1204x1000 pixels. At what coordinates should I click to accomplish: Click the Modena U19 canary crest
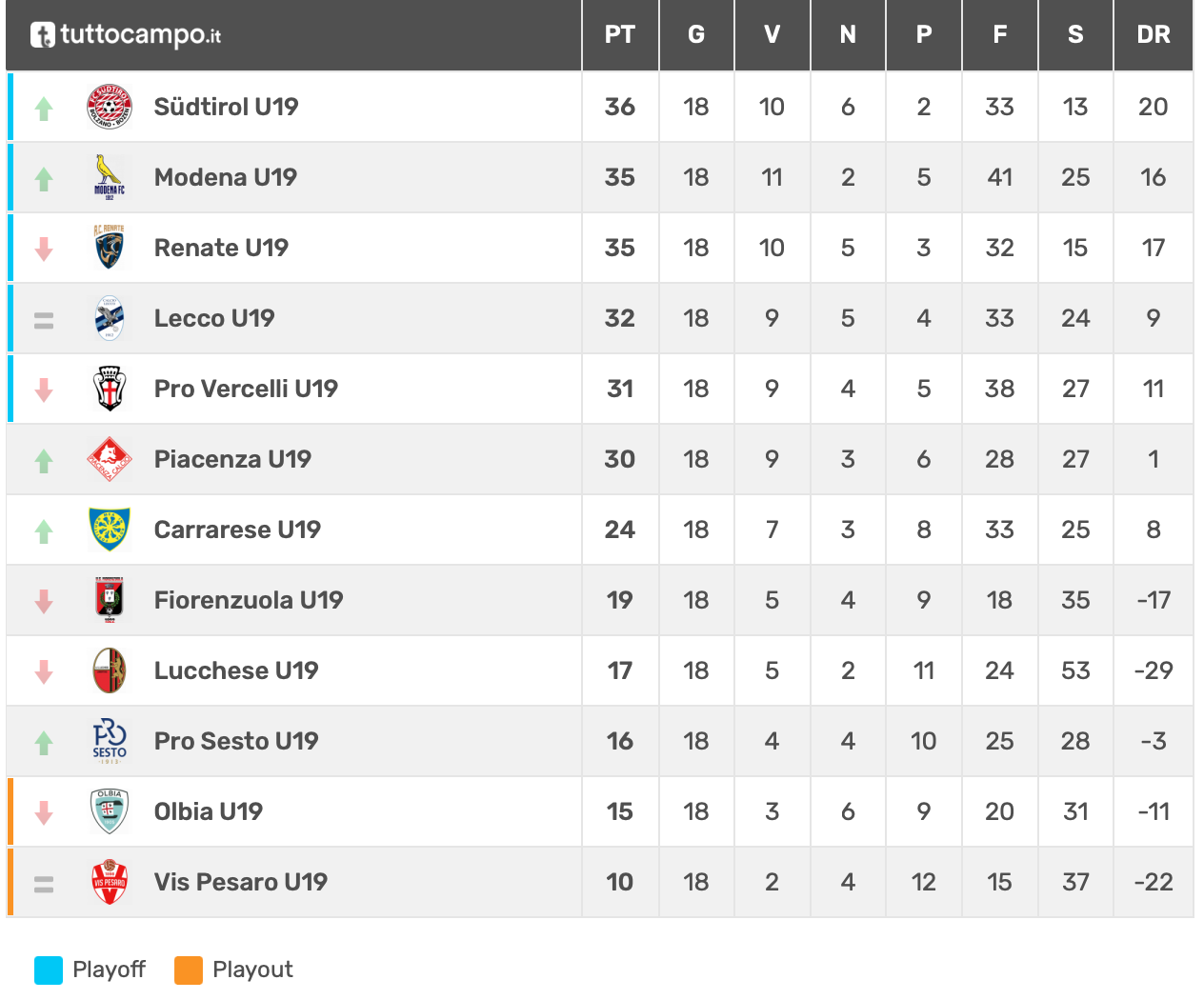pos(110,177)
